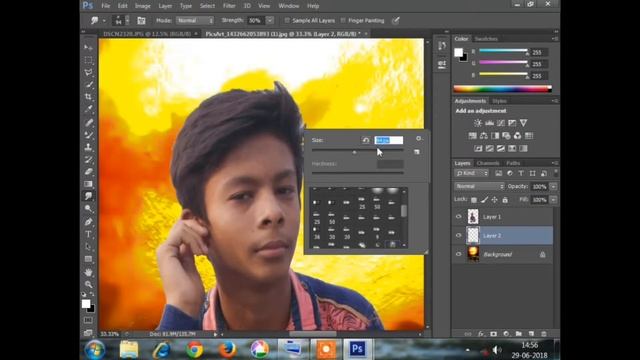This screenshot has width=640, height=360.
Task: Open the Window menu
Action: pyautogui.click(x=289, y=6)
